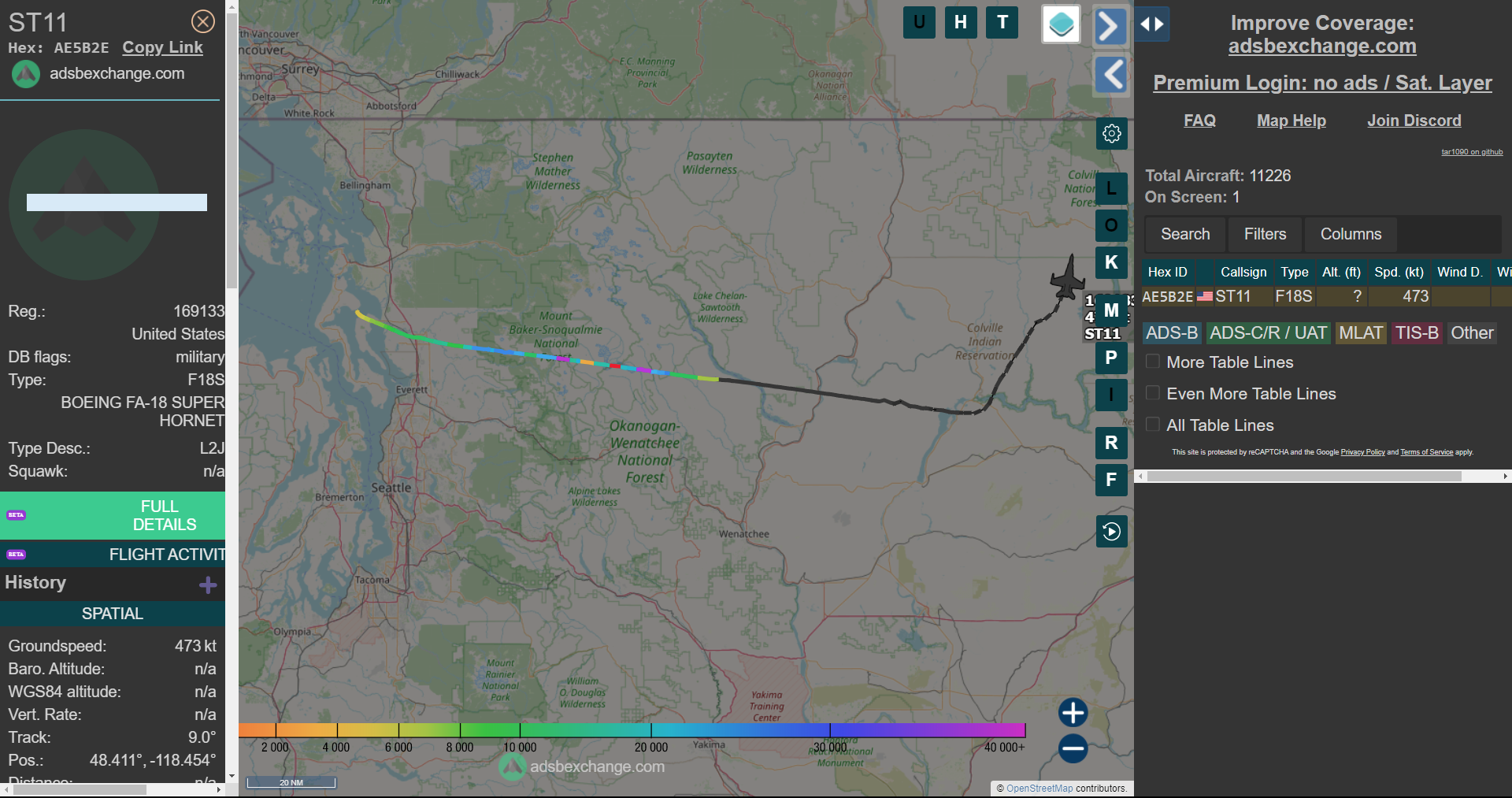Sort table by Spd. (kt) column
1512x798 pixels.
(x=1399, y=272)
